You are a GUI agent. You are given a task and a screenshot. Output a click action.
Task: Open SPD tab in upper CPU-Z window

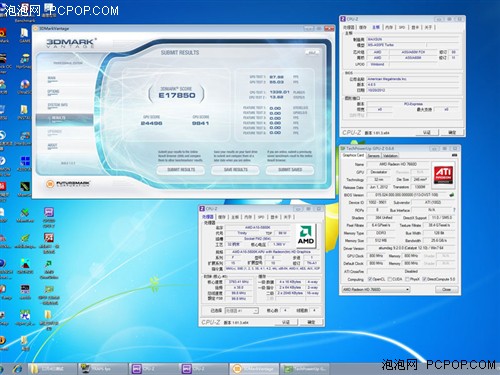coord(402,27)
